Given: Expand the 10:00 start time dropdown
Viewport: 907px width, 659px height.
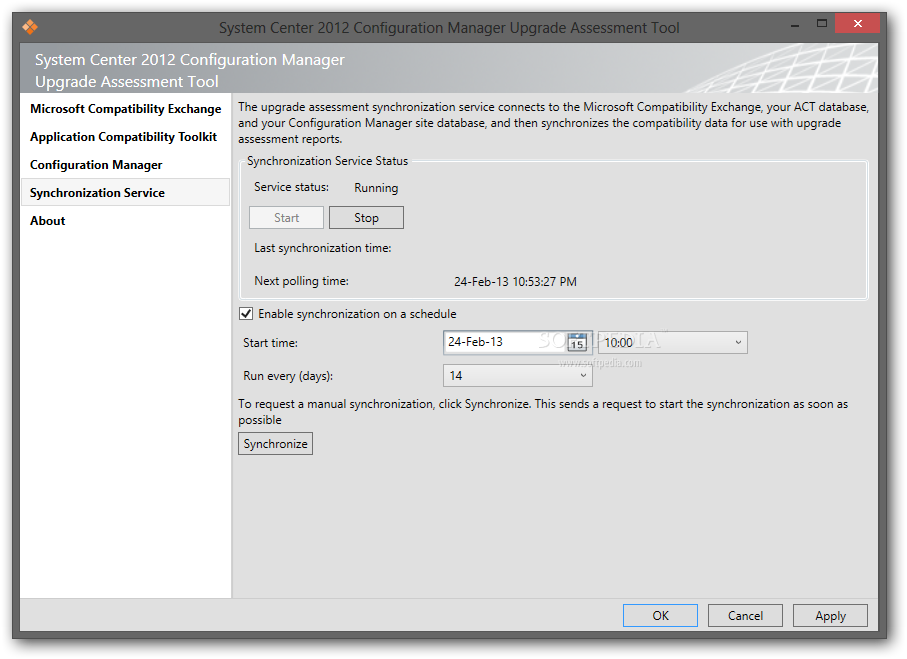Looking at the screenshot, I should [x=673, y=343].
